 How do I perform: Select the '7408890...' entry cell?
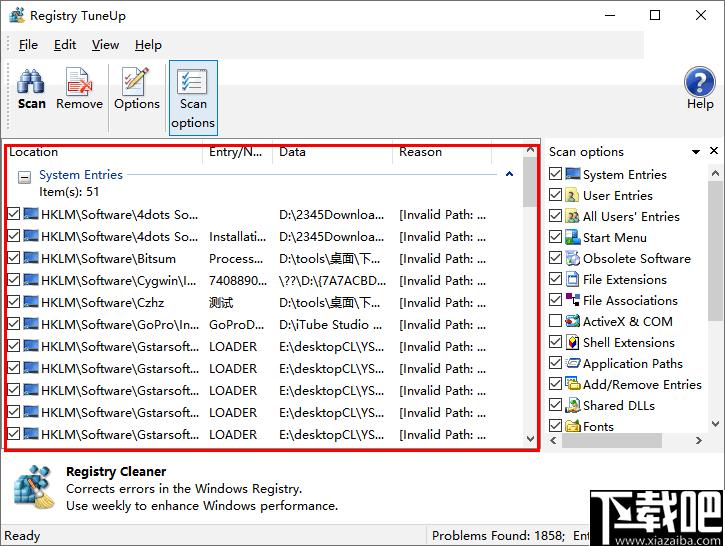pos(238,281)
